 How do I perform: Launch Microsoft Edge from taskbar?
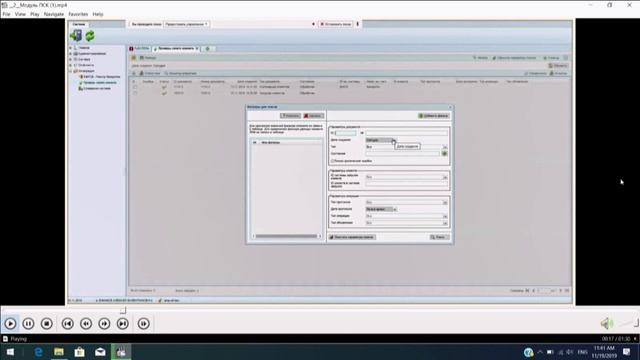38,352
